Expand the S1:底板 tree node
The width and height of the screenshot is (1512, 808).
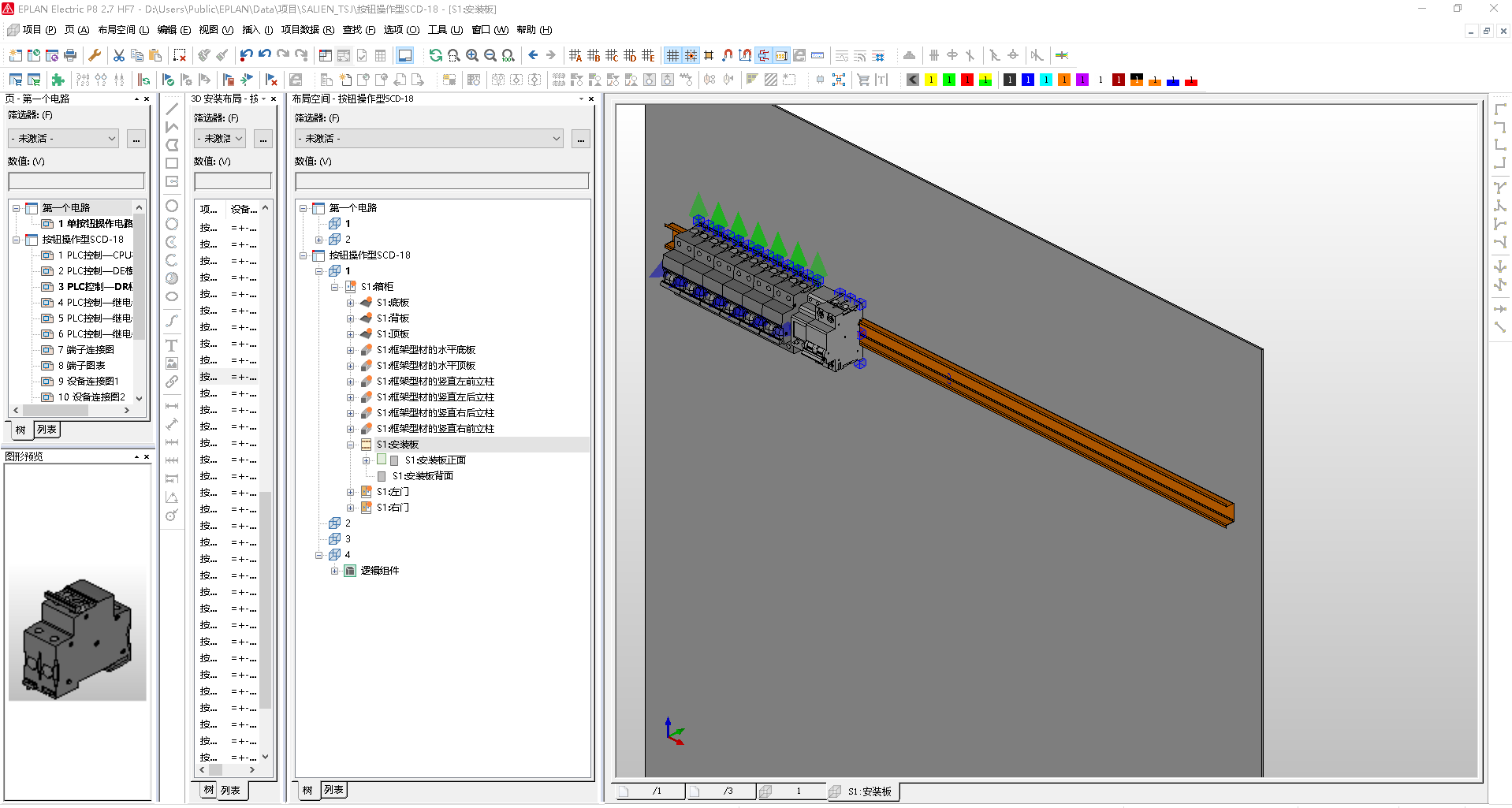[x=351, y=303]
